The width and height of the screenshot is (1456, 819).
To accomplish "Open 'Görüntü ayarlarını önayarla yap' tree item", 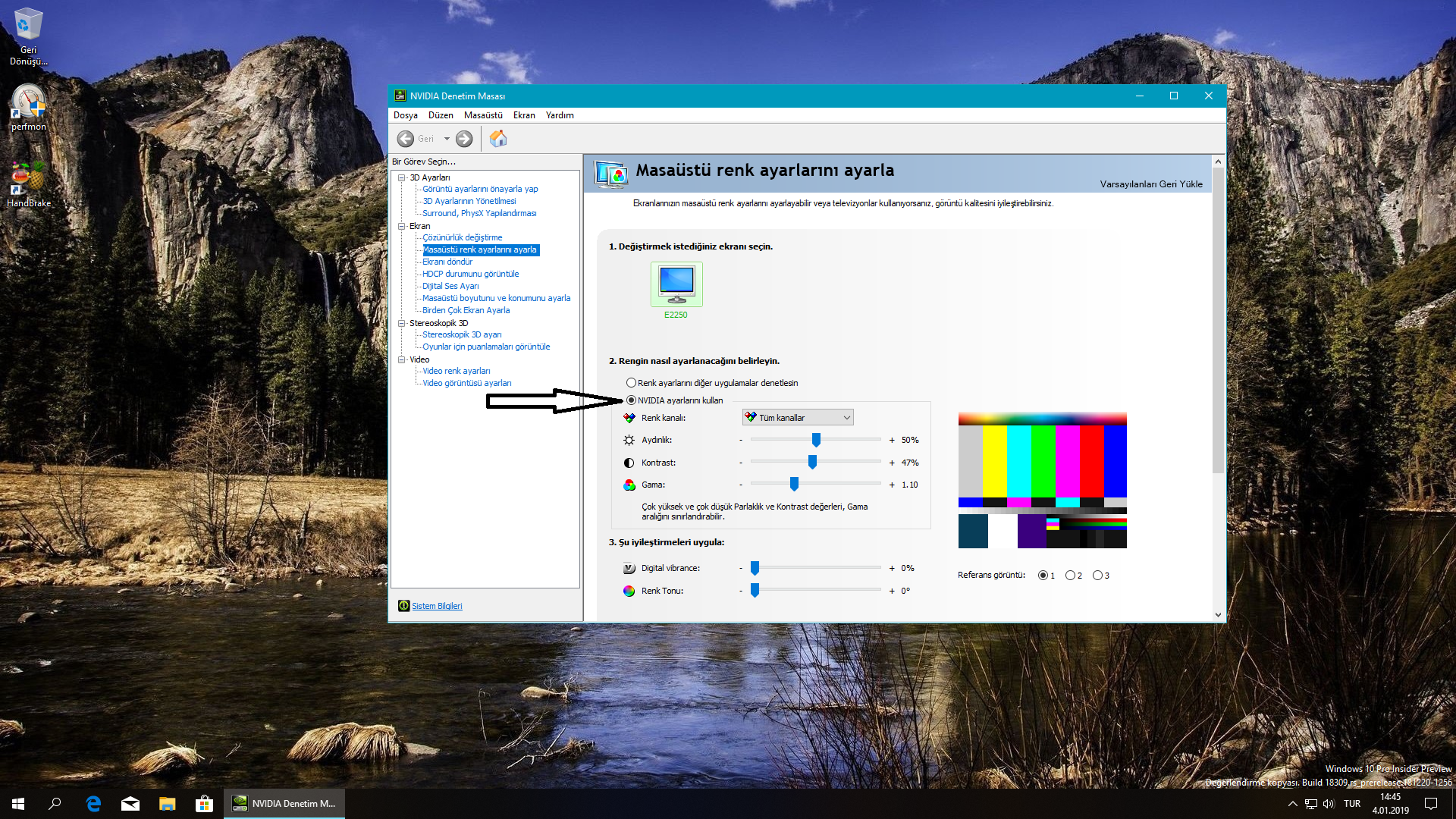I will tap(480, 189).
